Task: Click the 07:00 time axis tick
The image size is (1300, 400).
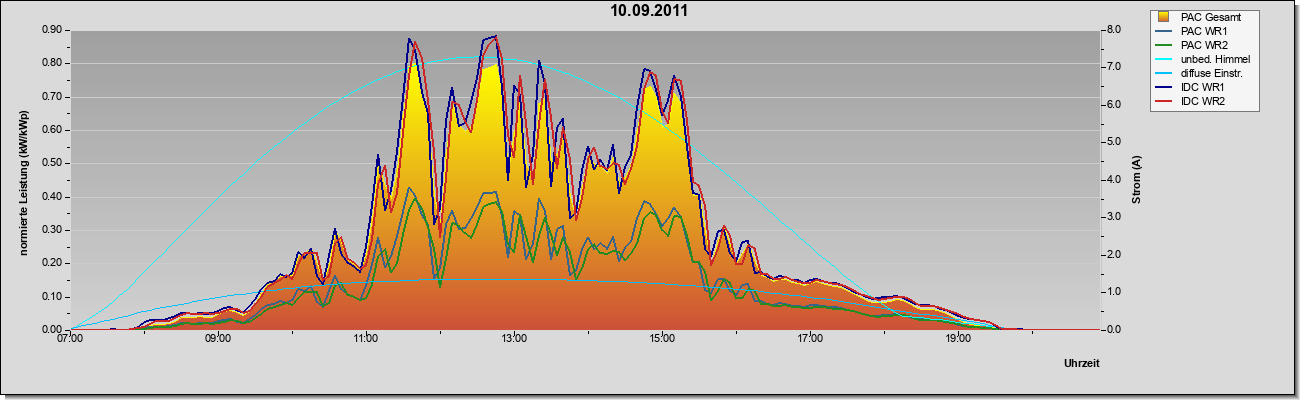Action: (x=70, y=338)
